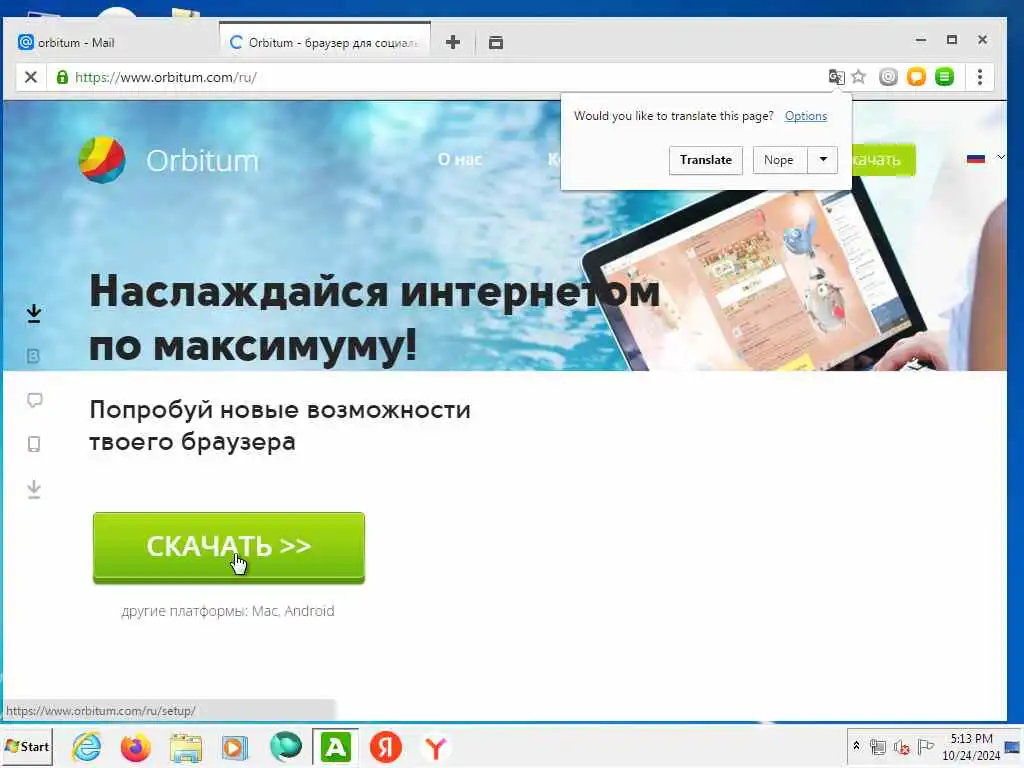Open File Explorer from taskbar

point(185,747)
